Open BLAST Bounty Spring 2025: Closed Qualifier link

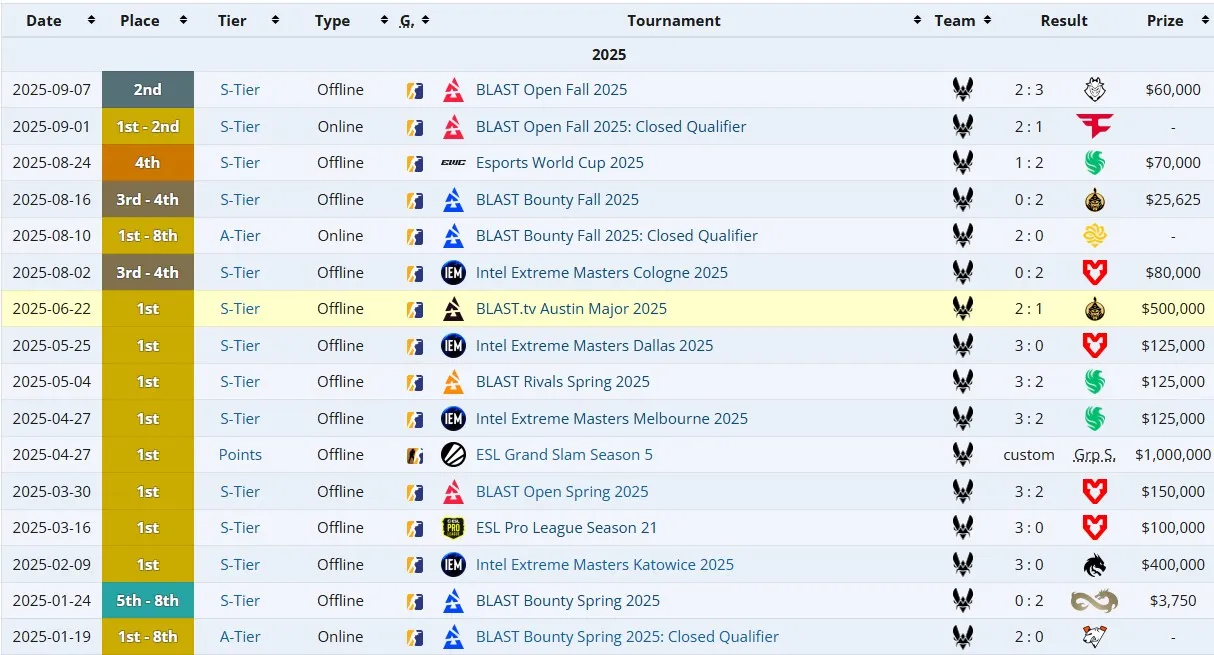click(627, 637)
